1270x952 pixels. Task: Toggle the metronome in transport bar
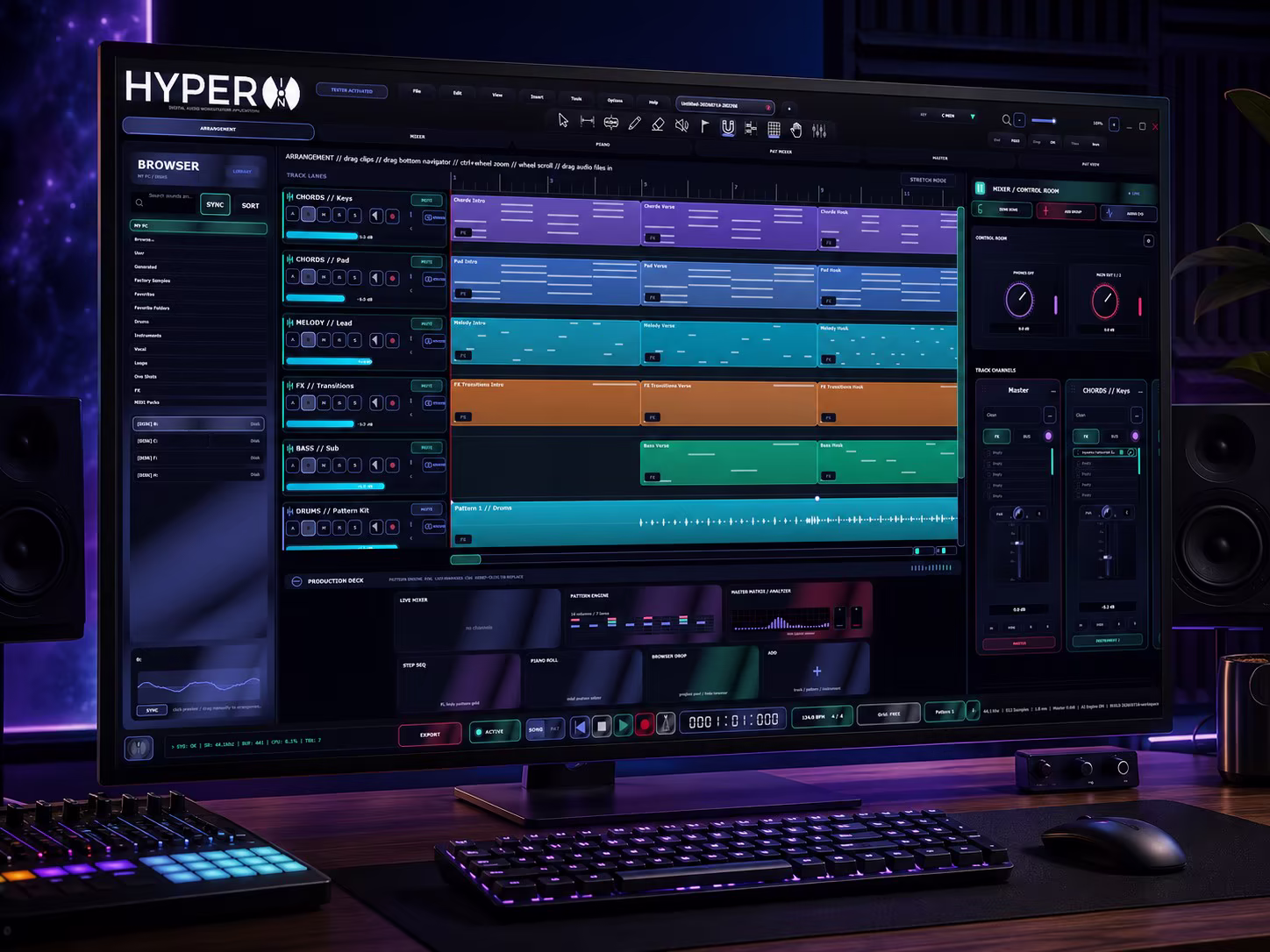(666, 723)
